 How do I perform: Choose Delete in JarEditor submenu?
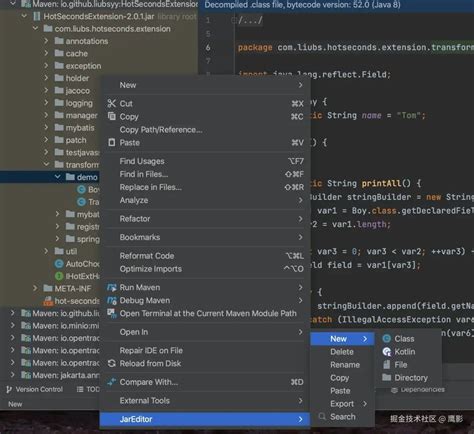pos(342,352)
